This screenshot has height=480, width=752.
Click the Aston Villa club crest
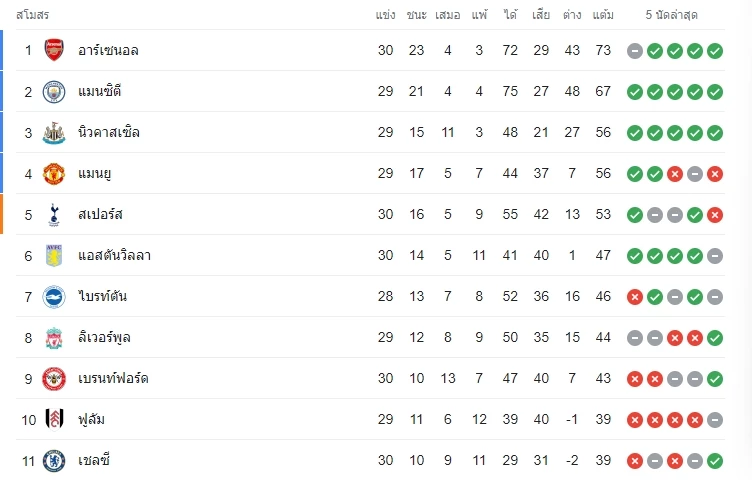[54, 255]
